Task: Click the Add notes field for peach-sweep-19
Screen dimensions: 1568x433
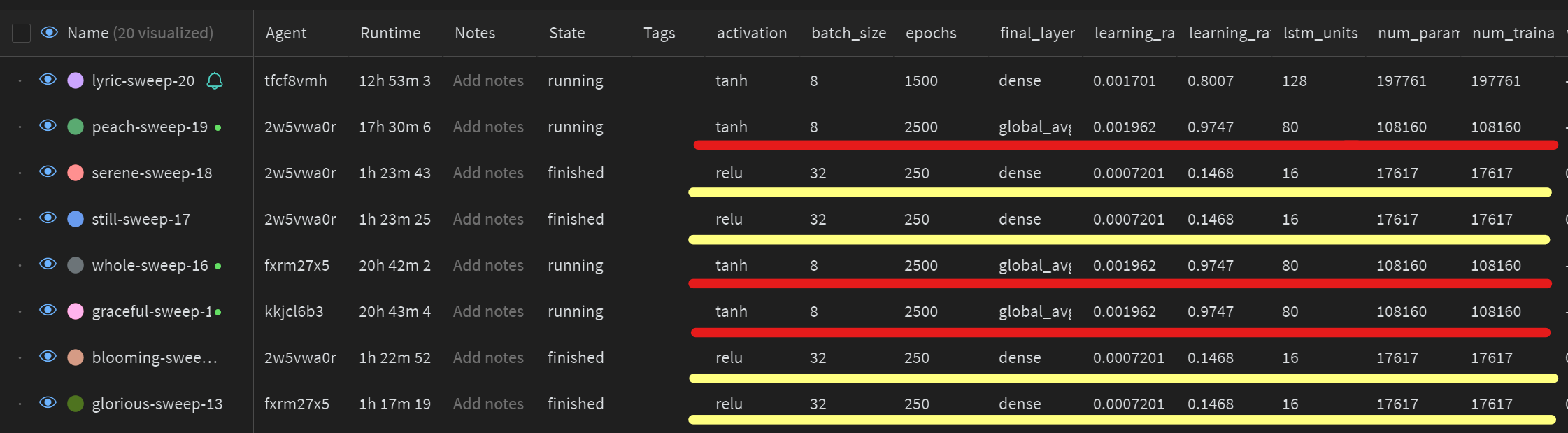Action: [x=488, y=126]
